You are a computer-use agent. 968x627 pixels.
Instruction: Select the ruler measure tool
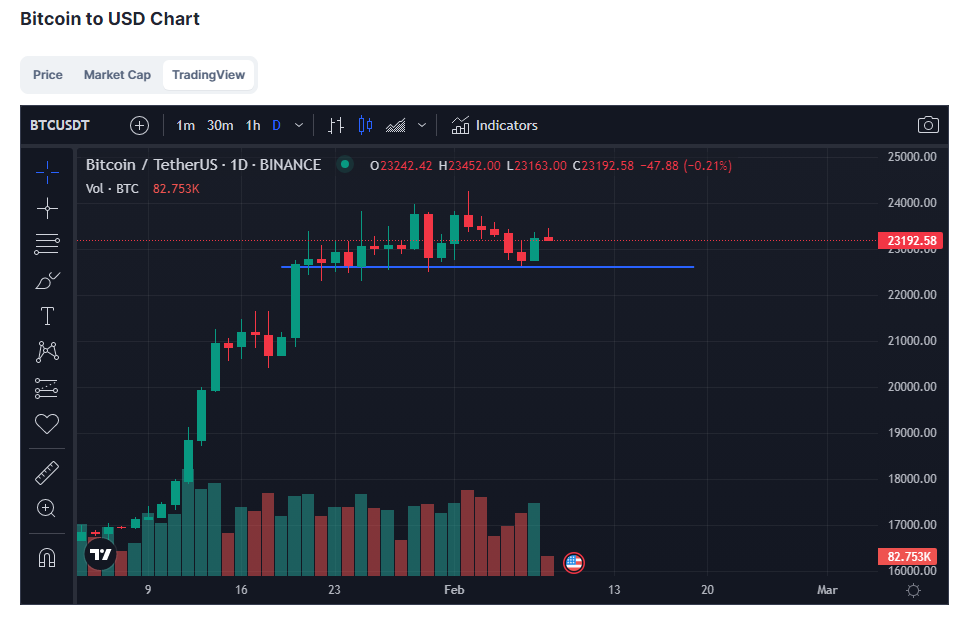pyautogui.click(x=47, y=472)
